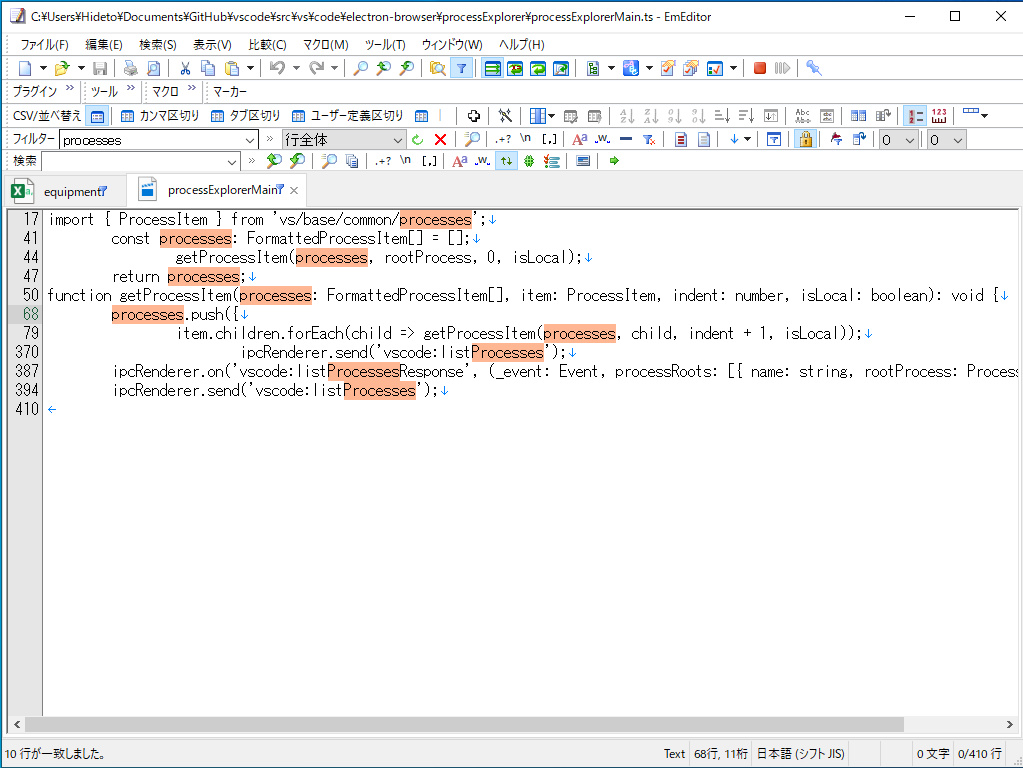Click the green Refresh filter icon
This screenshot has height=768, width=1023.
click(x=418, y=140)
